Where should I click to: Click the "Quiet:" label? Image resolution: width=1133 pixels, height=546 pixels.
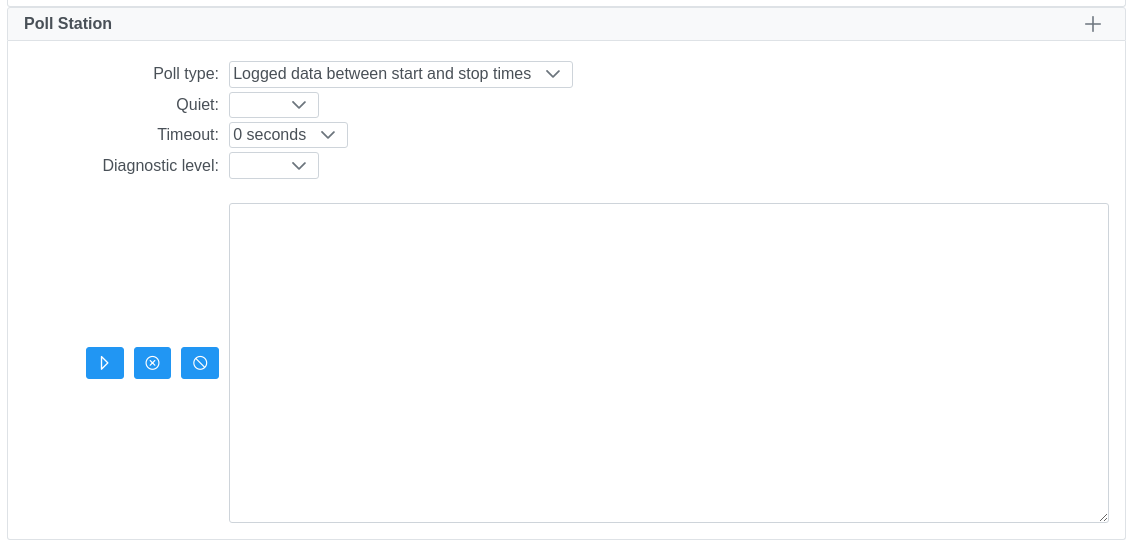(197, 105)
